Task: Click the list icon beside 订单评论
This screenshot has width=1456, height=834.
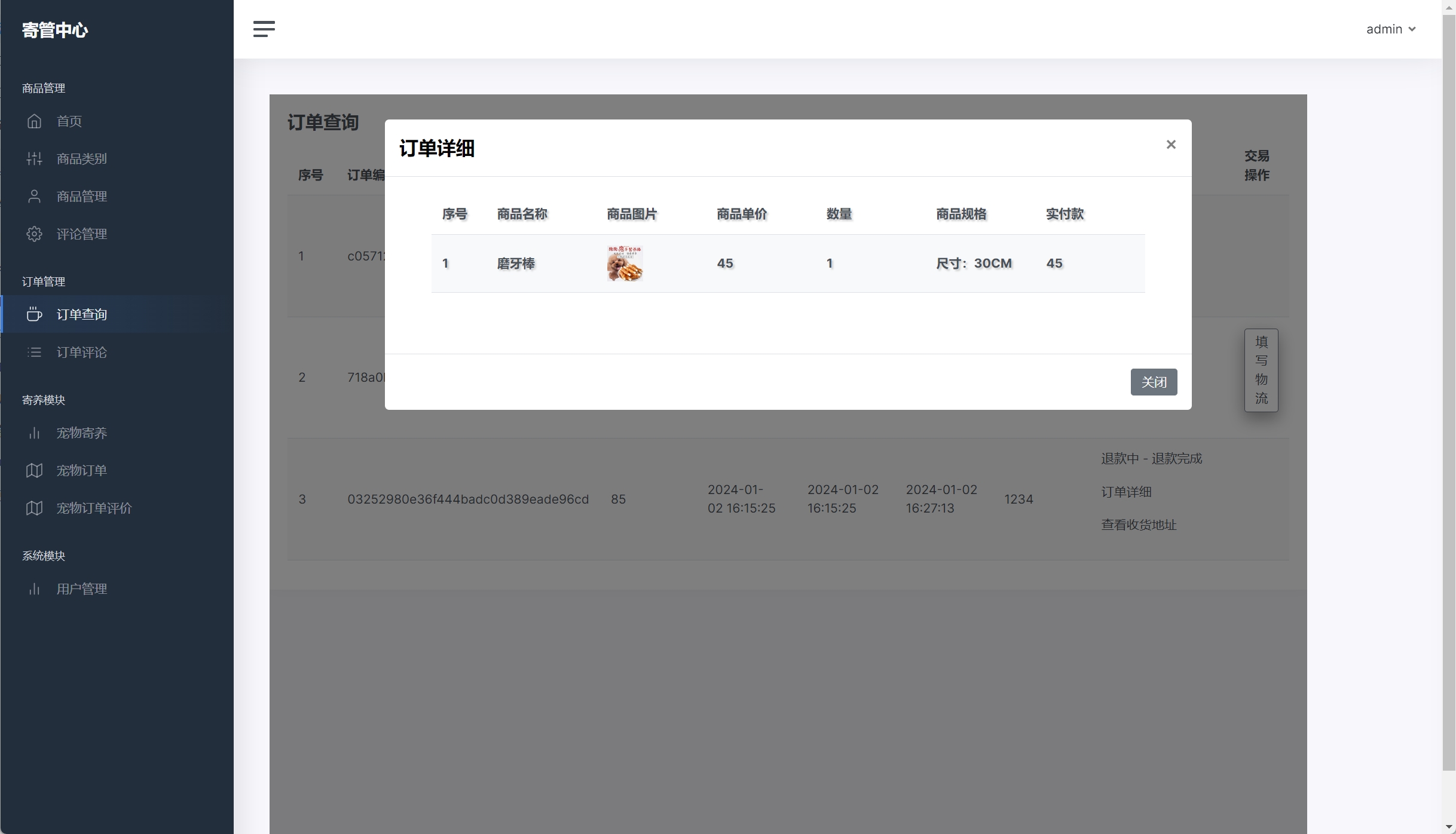Action: (34, 352)
